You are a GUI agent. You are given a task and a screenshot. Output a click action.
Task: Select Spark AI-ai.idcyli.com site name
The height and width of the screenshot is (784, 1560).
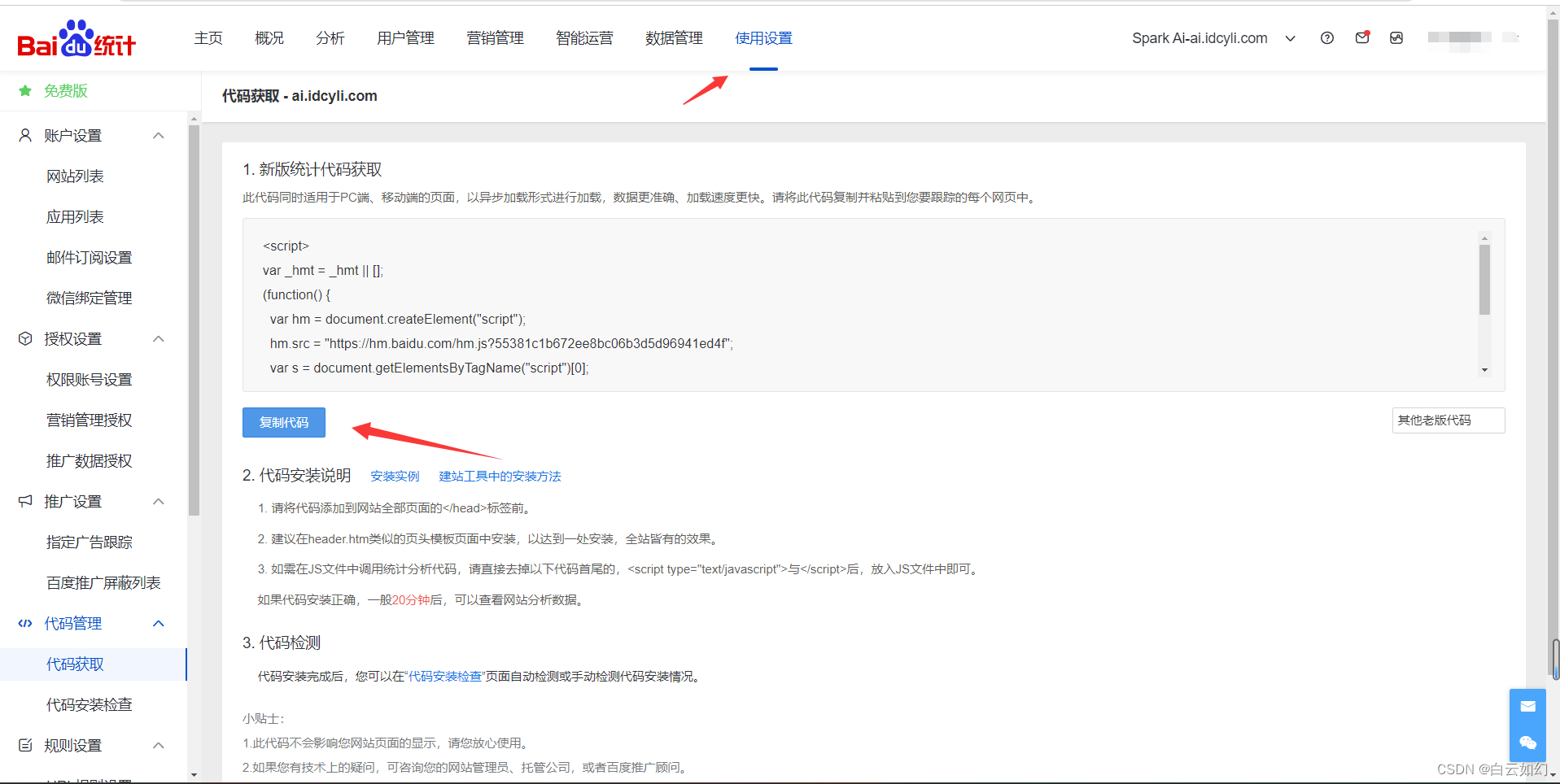click(x=1199, y=38)
